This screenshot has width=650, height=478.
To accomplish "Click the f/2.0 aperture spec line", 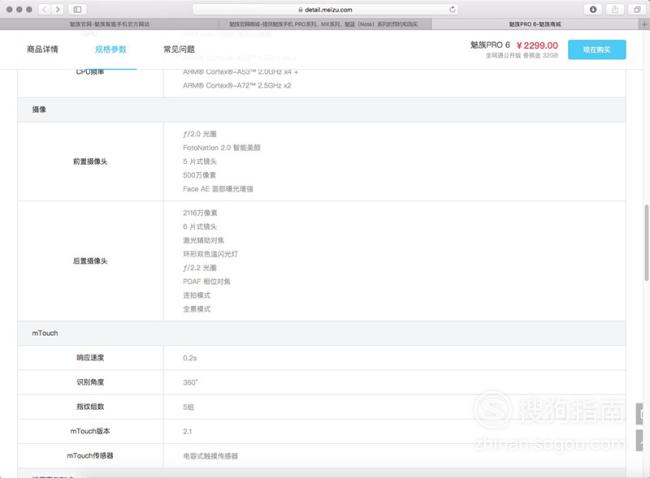I will pyautogui.click(x=200, y=134).
